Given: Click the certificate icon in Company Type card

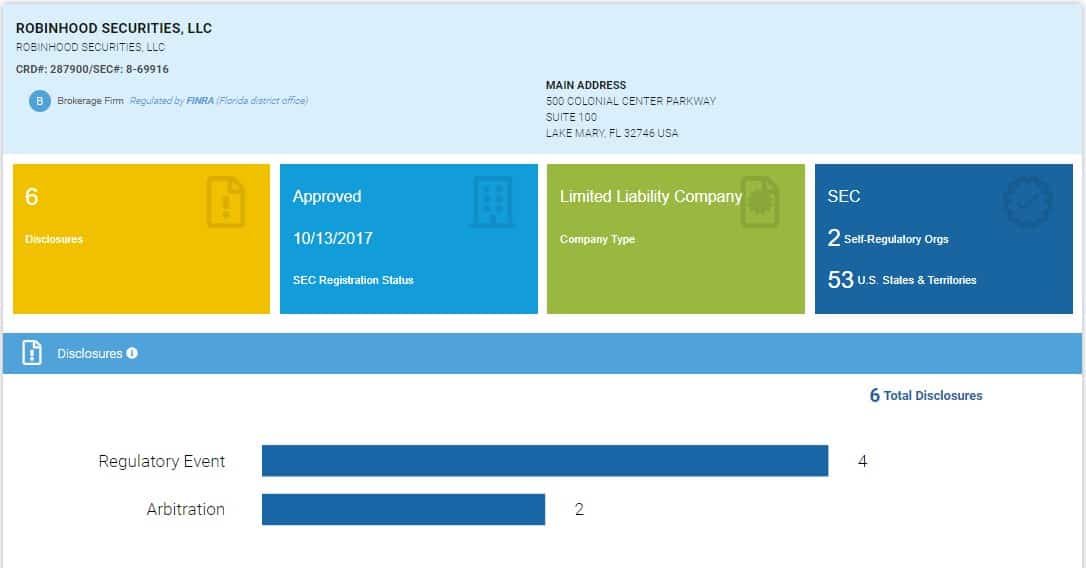Looking at the screenshot, I should 760,202.
